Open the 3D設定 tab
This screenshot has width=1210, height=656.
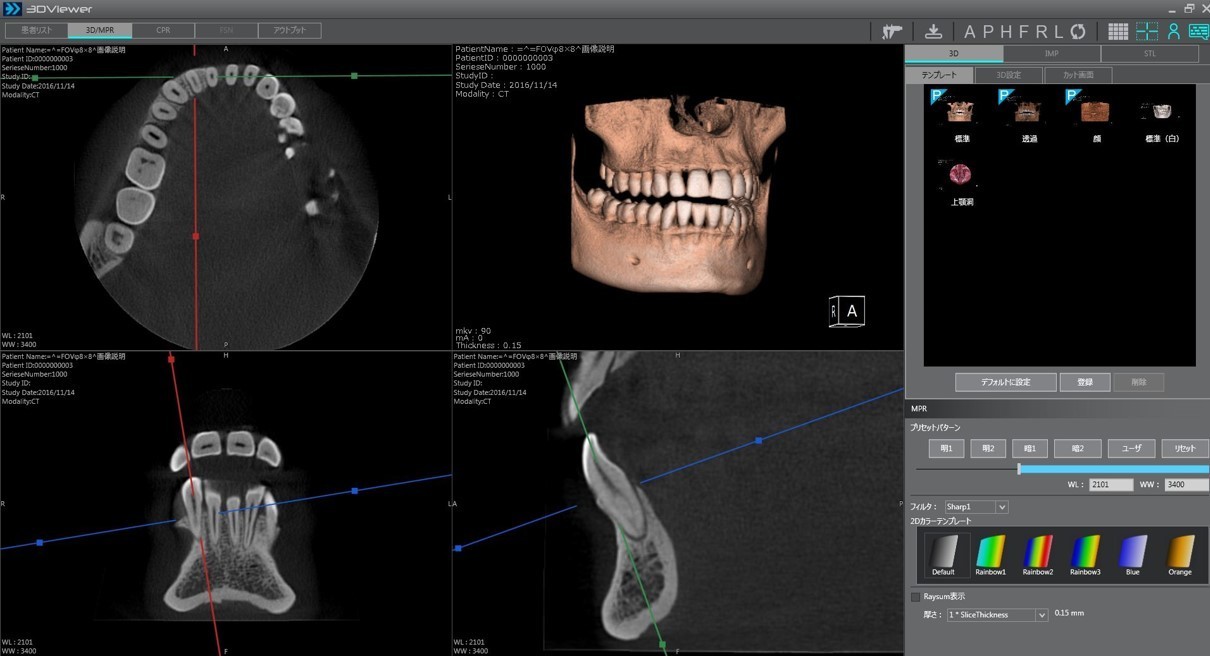[x=1007, y=75]
